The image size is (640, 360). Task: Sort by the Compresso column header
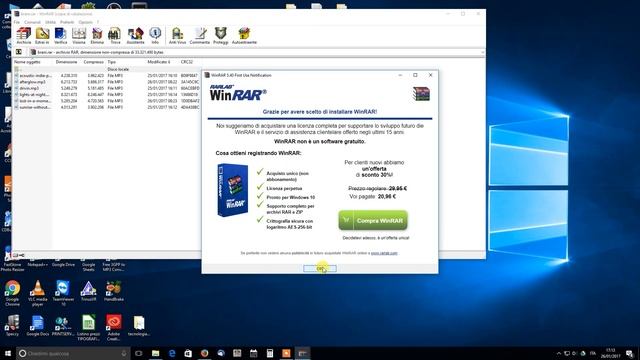coord(93,62)
